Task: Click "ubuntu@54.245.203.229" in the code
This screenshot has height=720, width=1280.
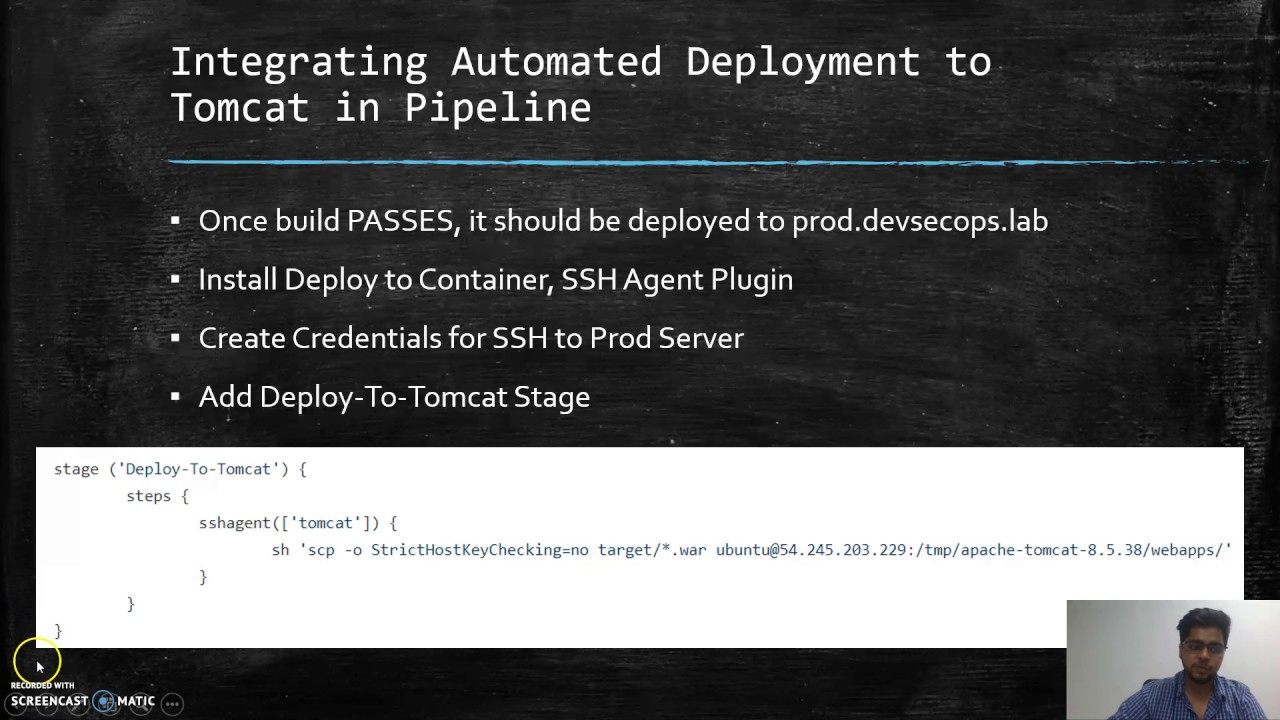Action: [813, 550]
